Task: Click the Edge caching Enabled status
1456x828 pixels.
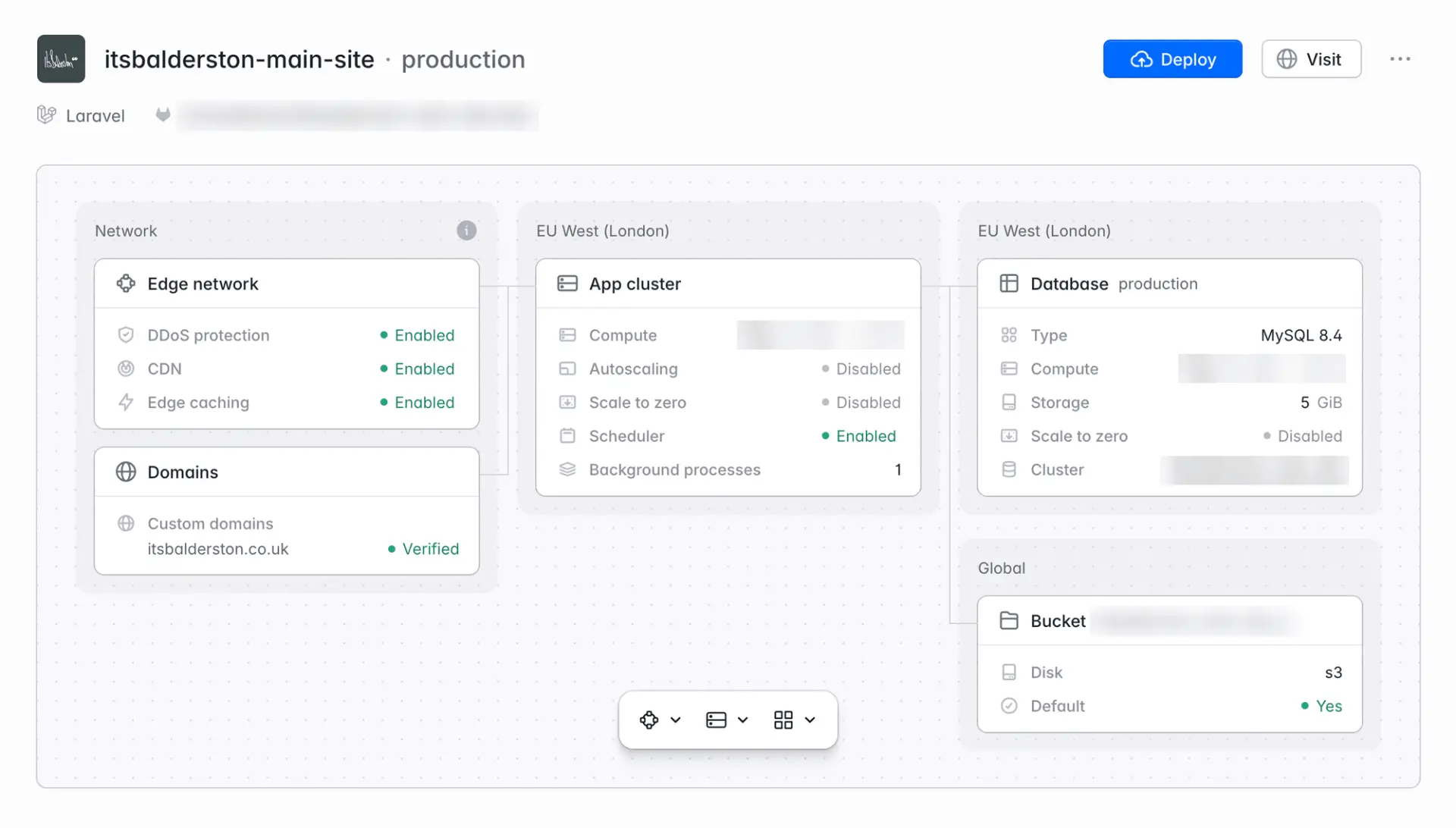Action: point(417,402)
